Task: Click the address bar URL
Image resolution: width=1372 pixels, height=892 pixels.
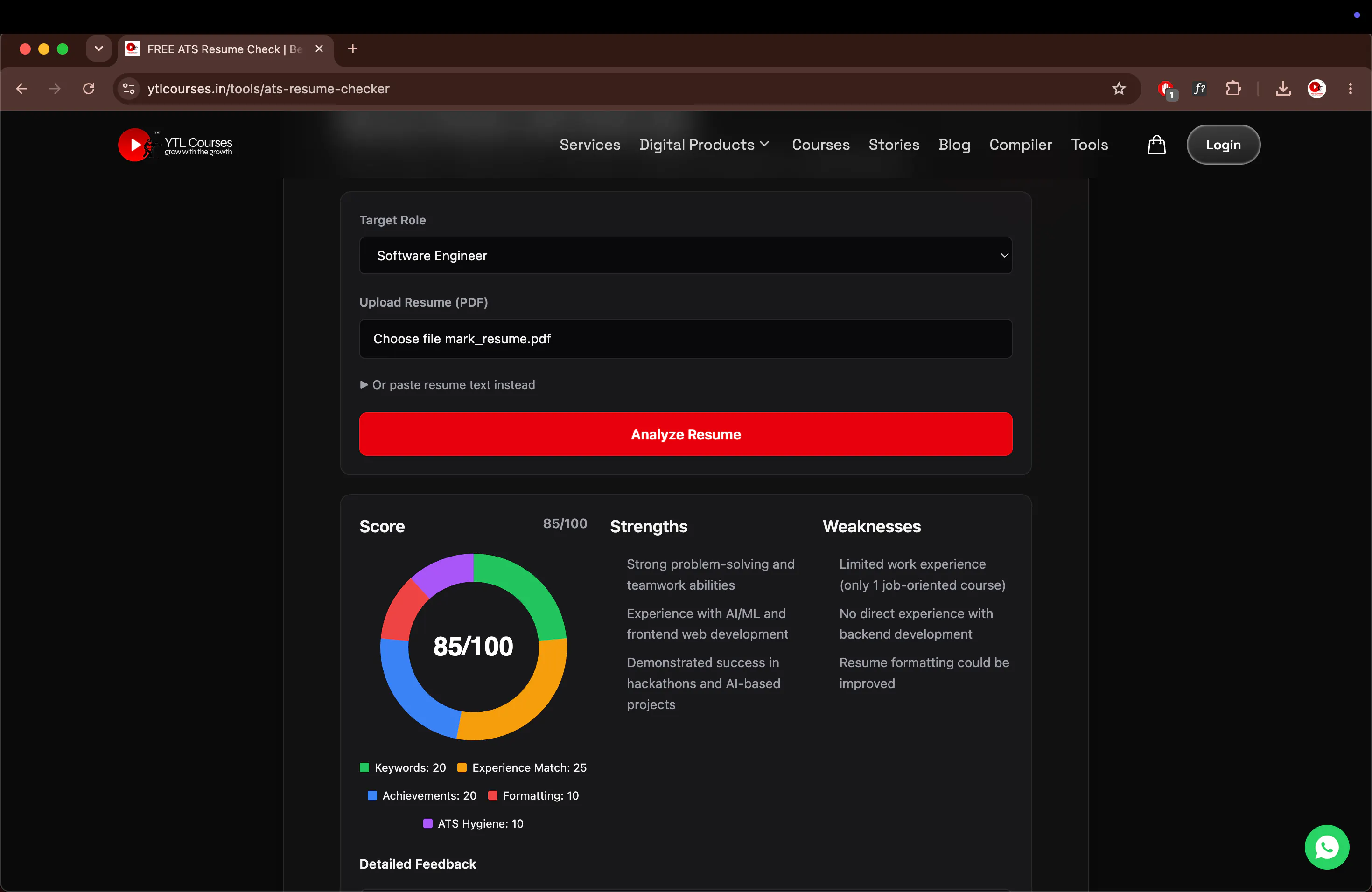Action: (268, 89)
